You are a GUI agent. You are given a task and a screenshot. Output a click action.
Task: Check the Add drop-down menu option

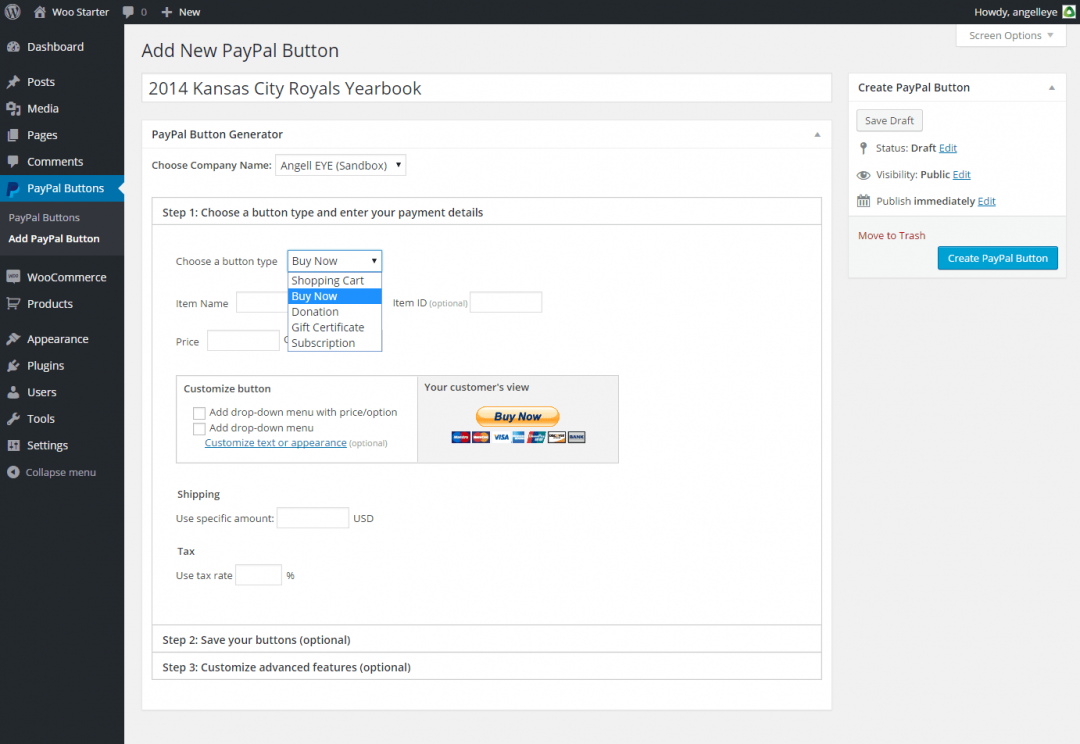click(199, 427)
